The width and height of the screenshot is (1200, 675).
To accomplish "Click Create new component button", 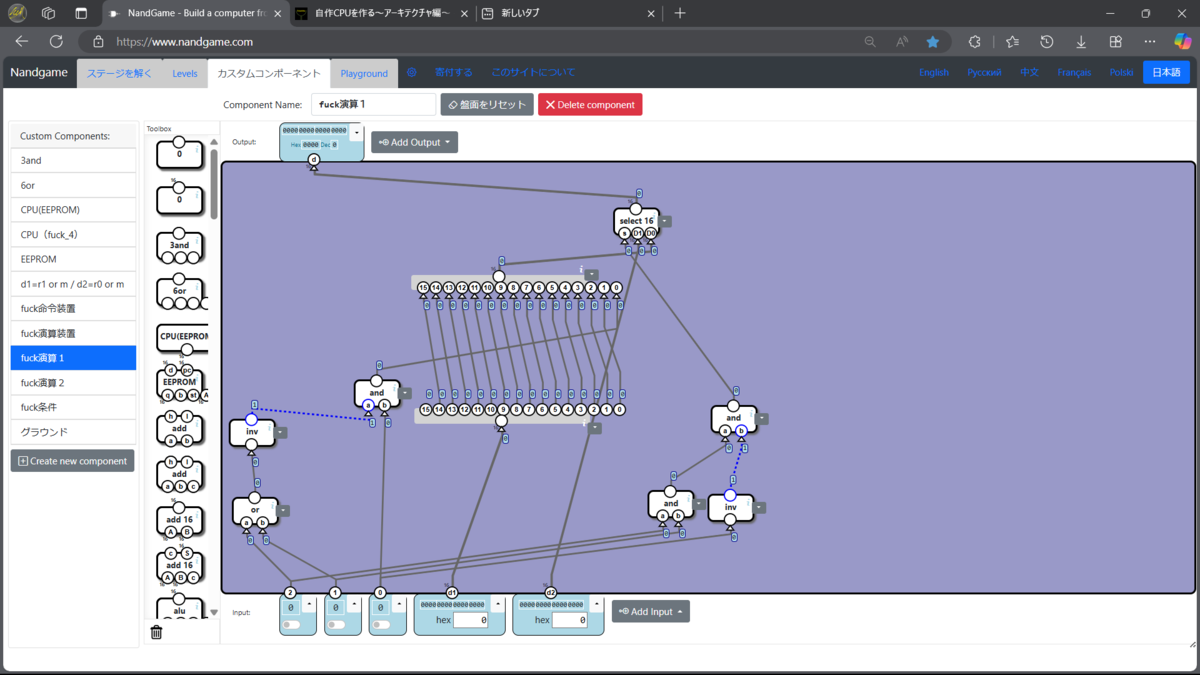I will (x=72, y=461).
